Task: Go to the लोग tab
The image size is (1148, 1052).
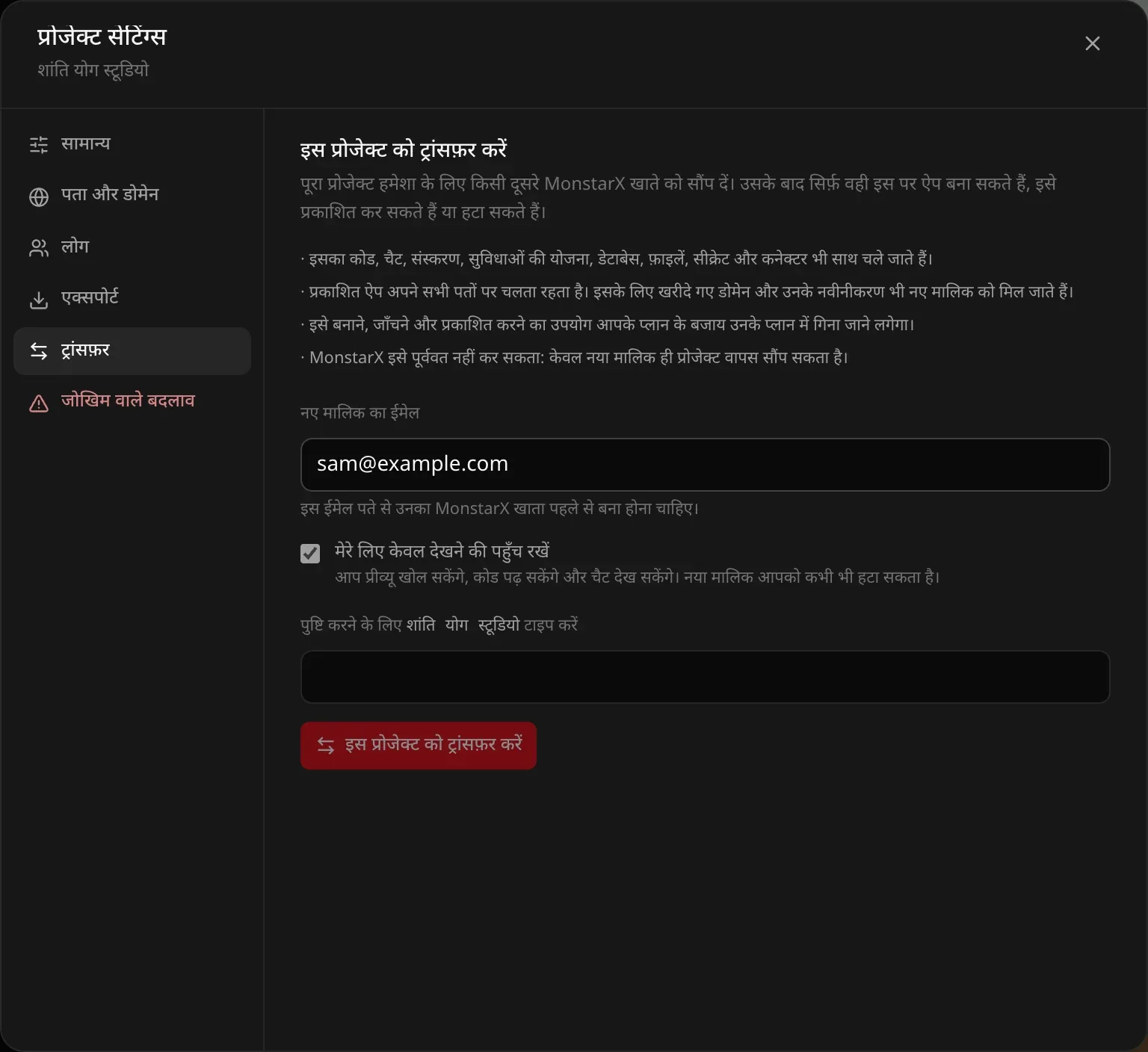Action: [132, 247]
